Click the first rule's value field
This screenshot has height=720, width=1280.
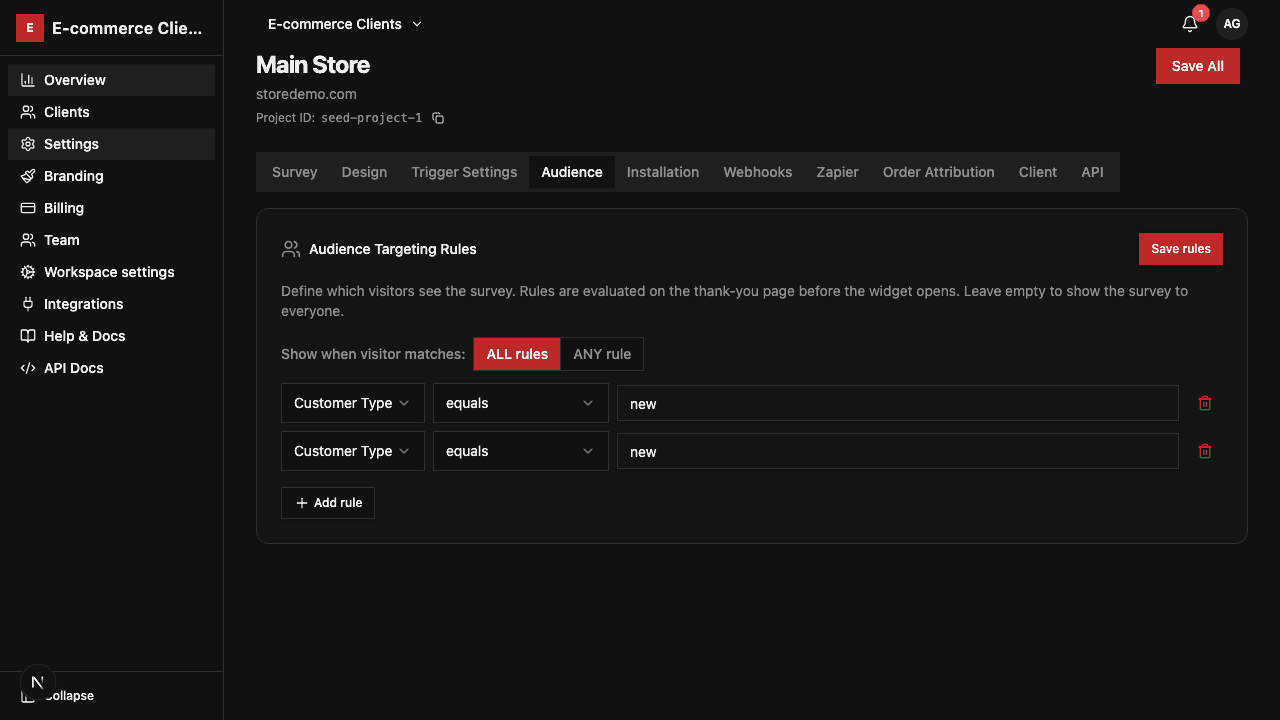click(x=898, y=404)
